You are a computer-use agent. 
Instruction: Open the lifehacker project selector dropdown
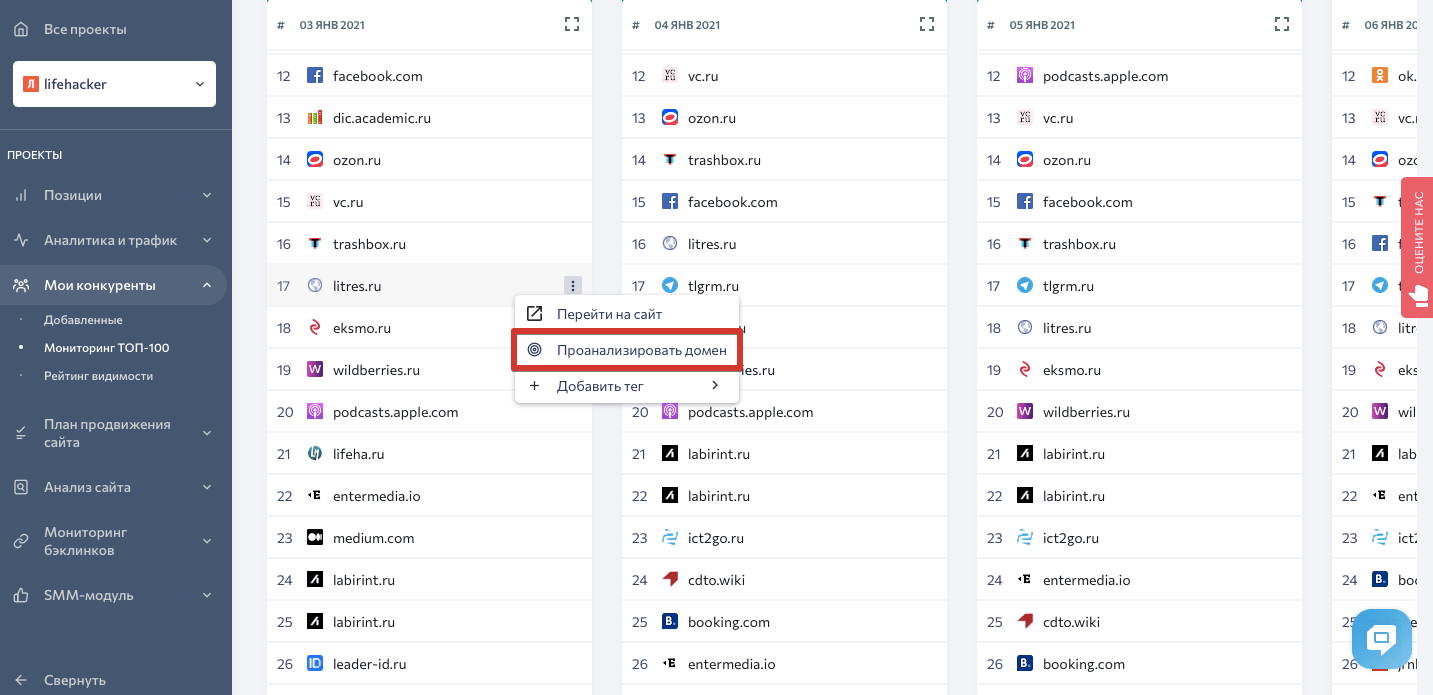tap(114, 84)
